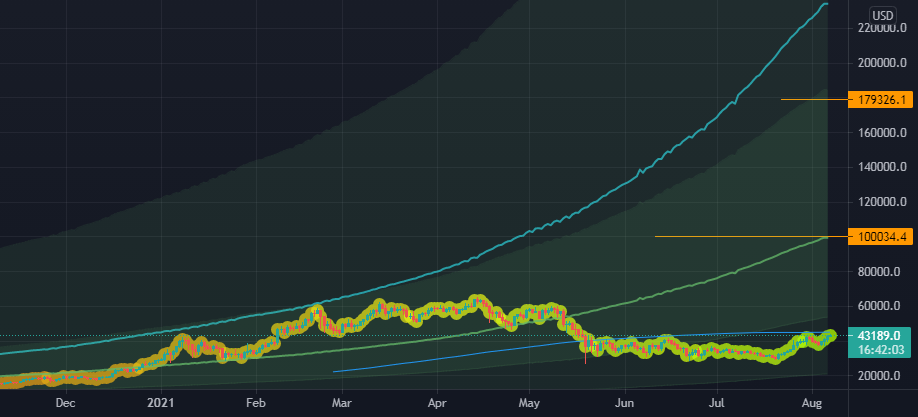Click the Jul label on time axis

(x=717, y=403)
